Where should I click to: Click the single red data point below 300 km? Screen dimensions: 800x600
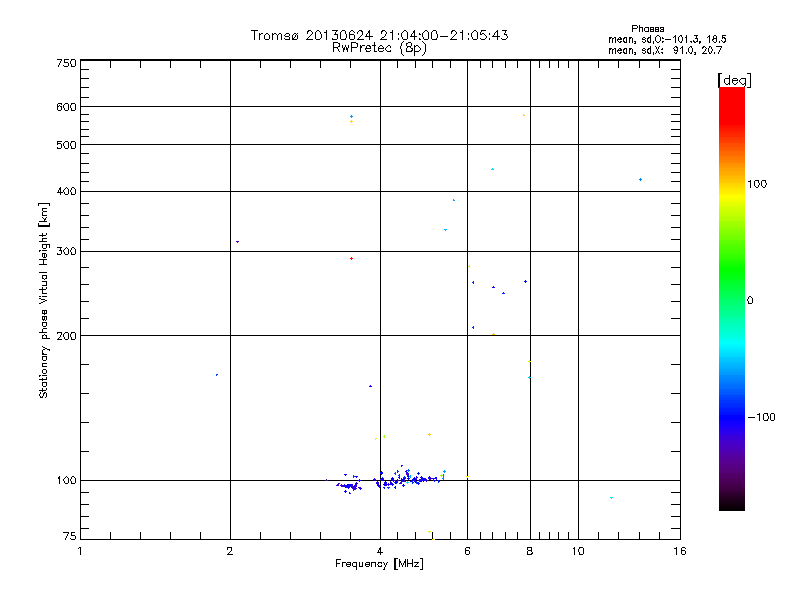(x=352, y=259)
